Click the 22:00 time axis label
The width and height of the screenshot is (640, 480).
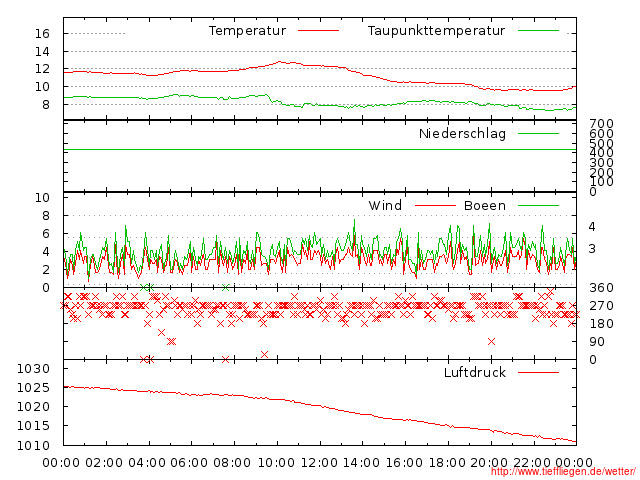click(531, 463)
